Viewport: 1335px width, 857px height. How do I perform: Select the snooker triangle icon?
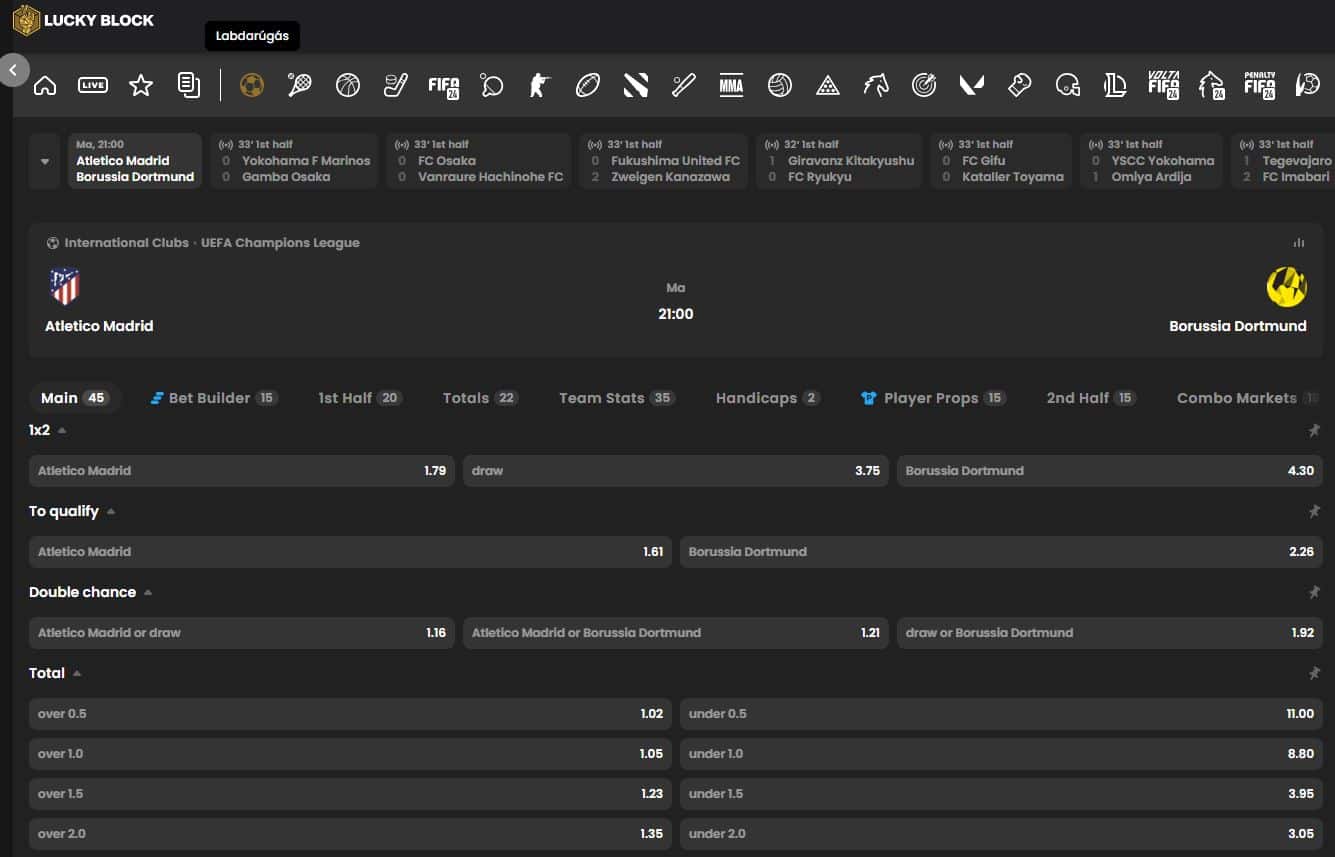[x=828, y=85]
